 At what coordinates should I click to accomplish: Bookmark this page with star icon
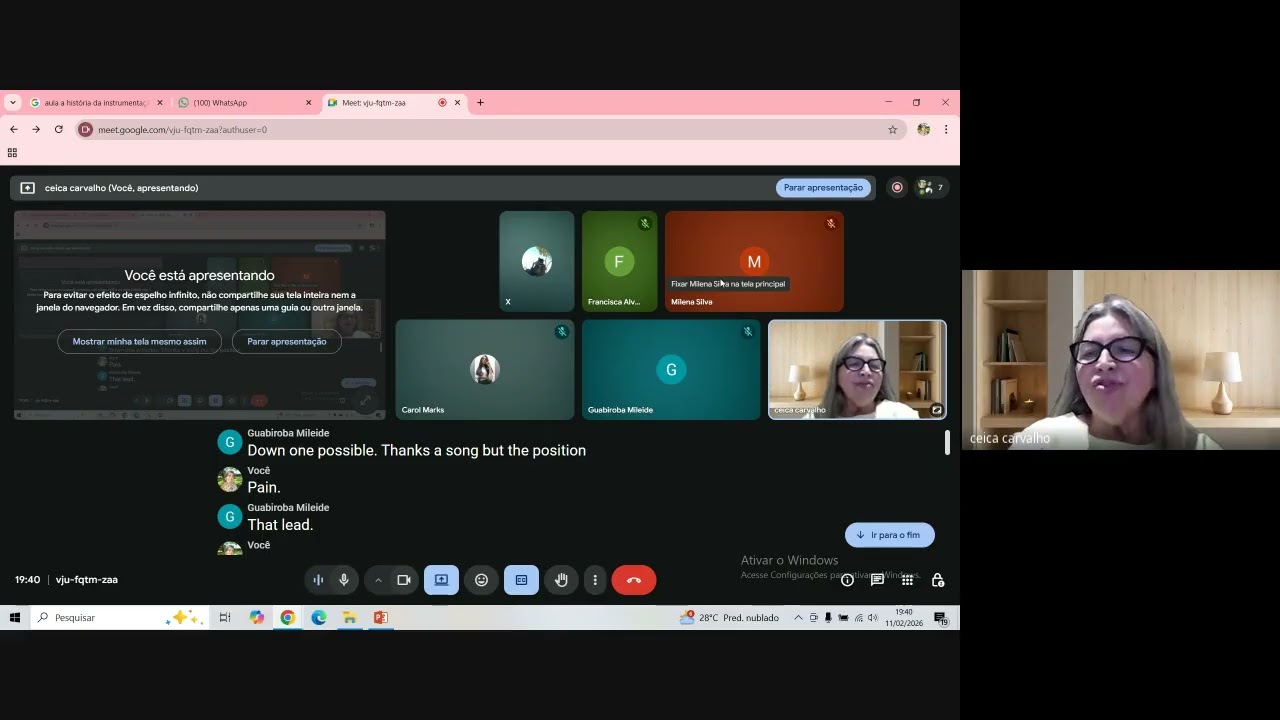pos(892,129)
